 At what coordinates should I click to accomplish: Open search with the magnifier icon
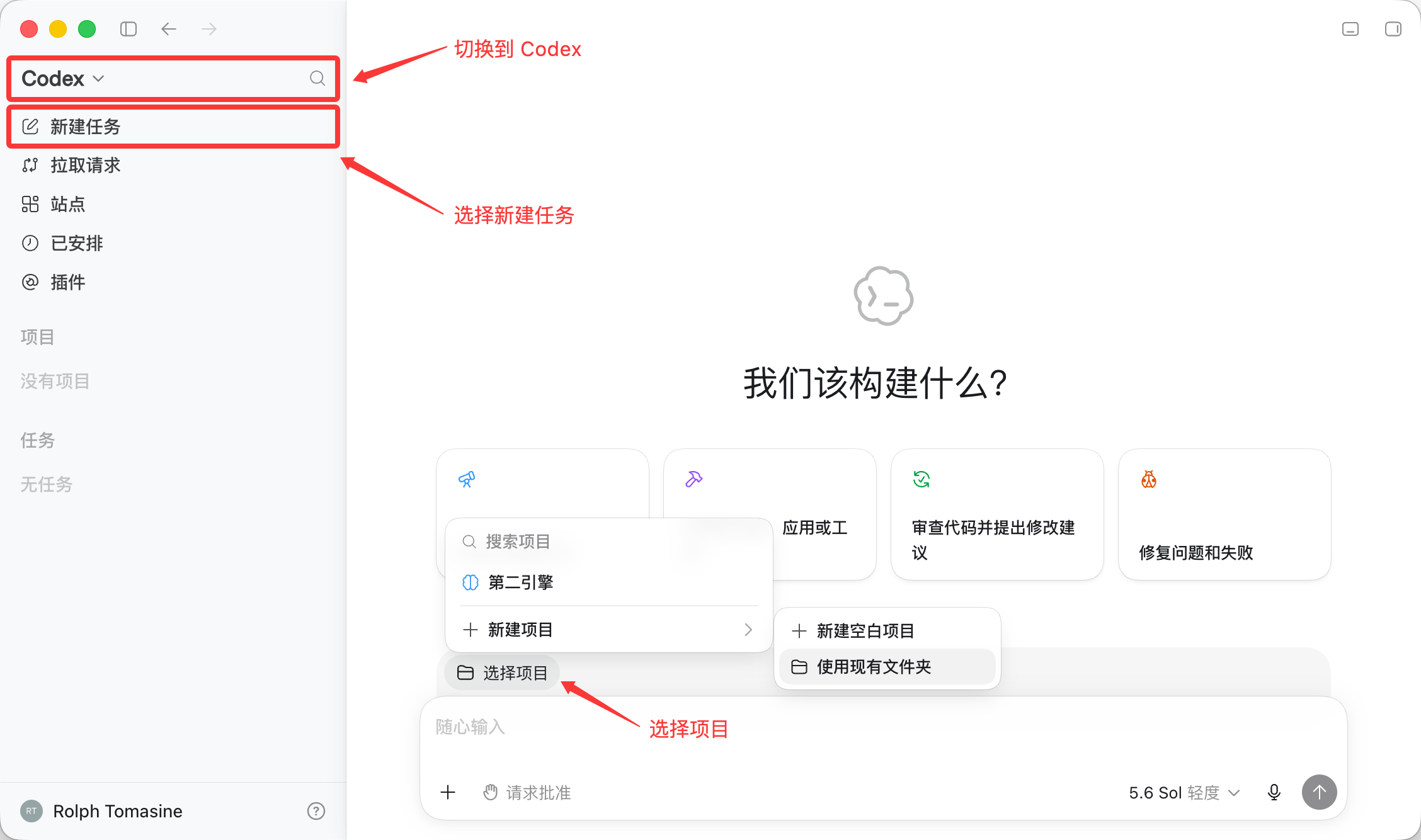317,78
